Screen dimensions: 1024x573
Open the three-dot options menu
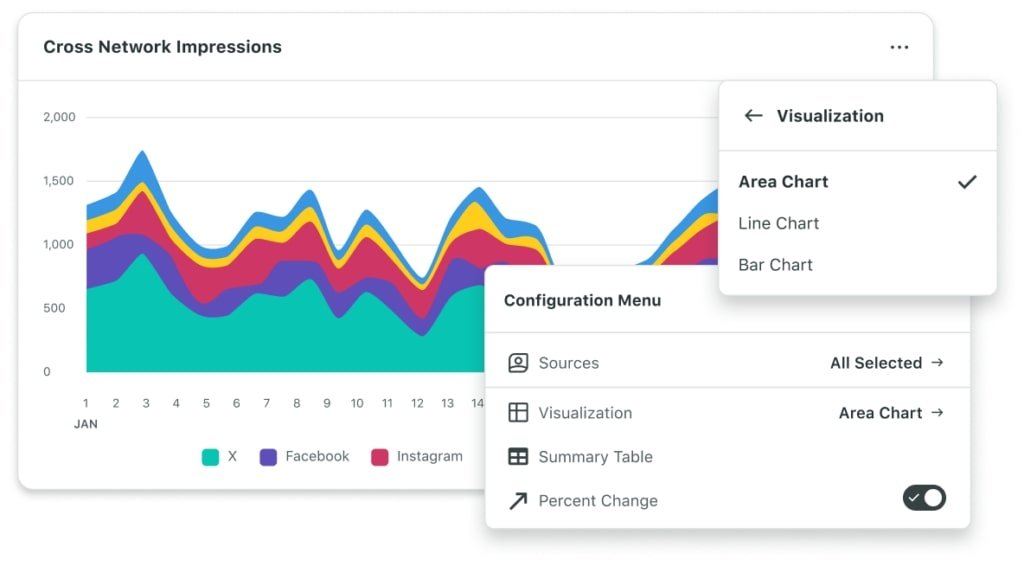899,47
